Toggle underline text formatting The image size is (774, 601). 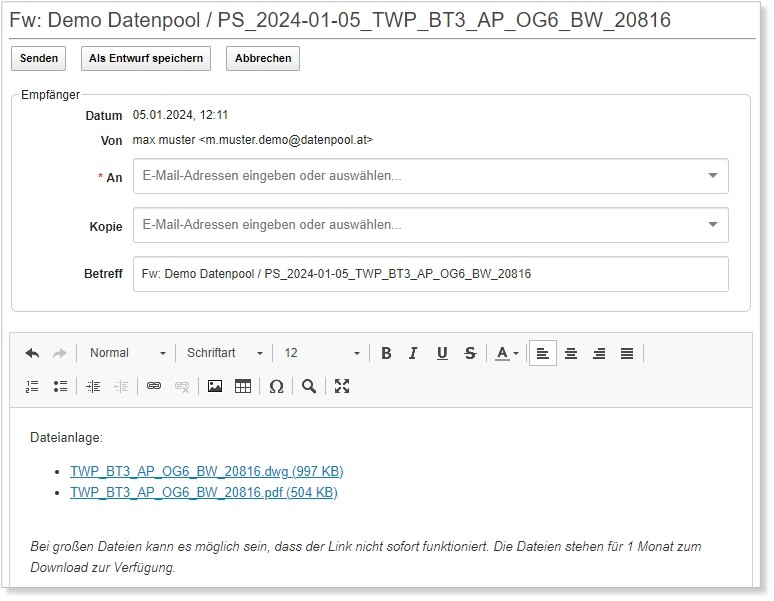(442, 353)
